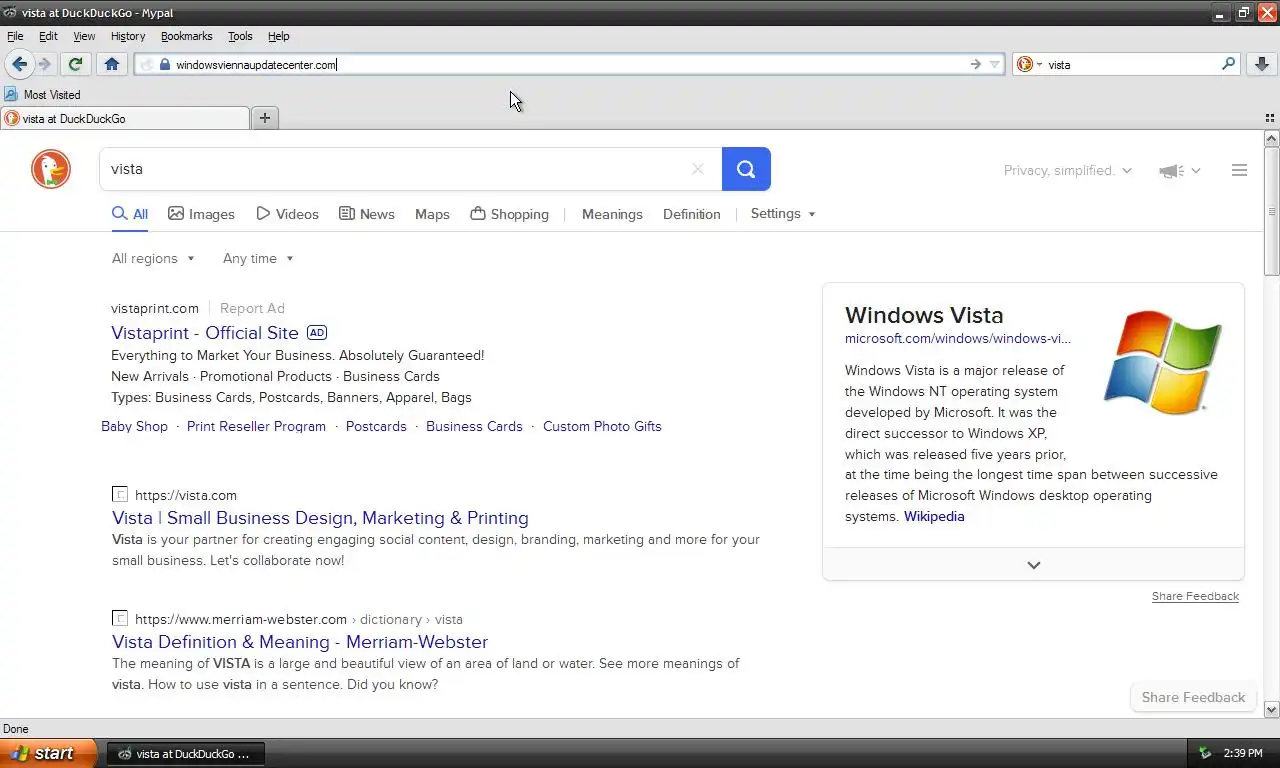Click the blue DuckDuckGo search button
The height and width of the screenshot is (768, 1280).
(x=746, y=169)
